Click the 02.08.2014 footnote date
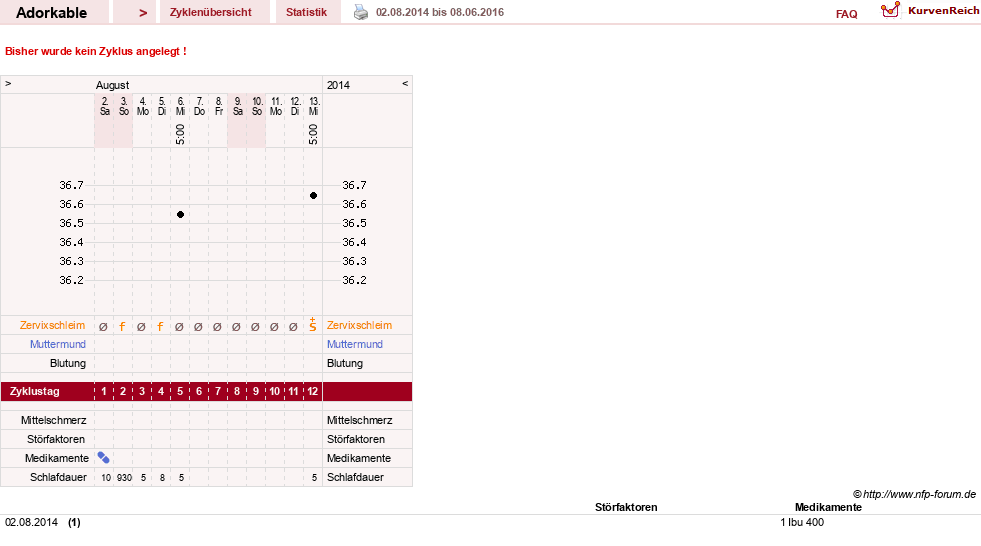The height and width of the screenshot is (546, 981). tap(31, 522)
